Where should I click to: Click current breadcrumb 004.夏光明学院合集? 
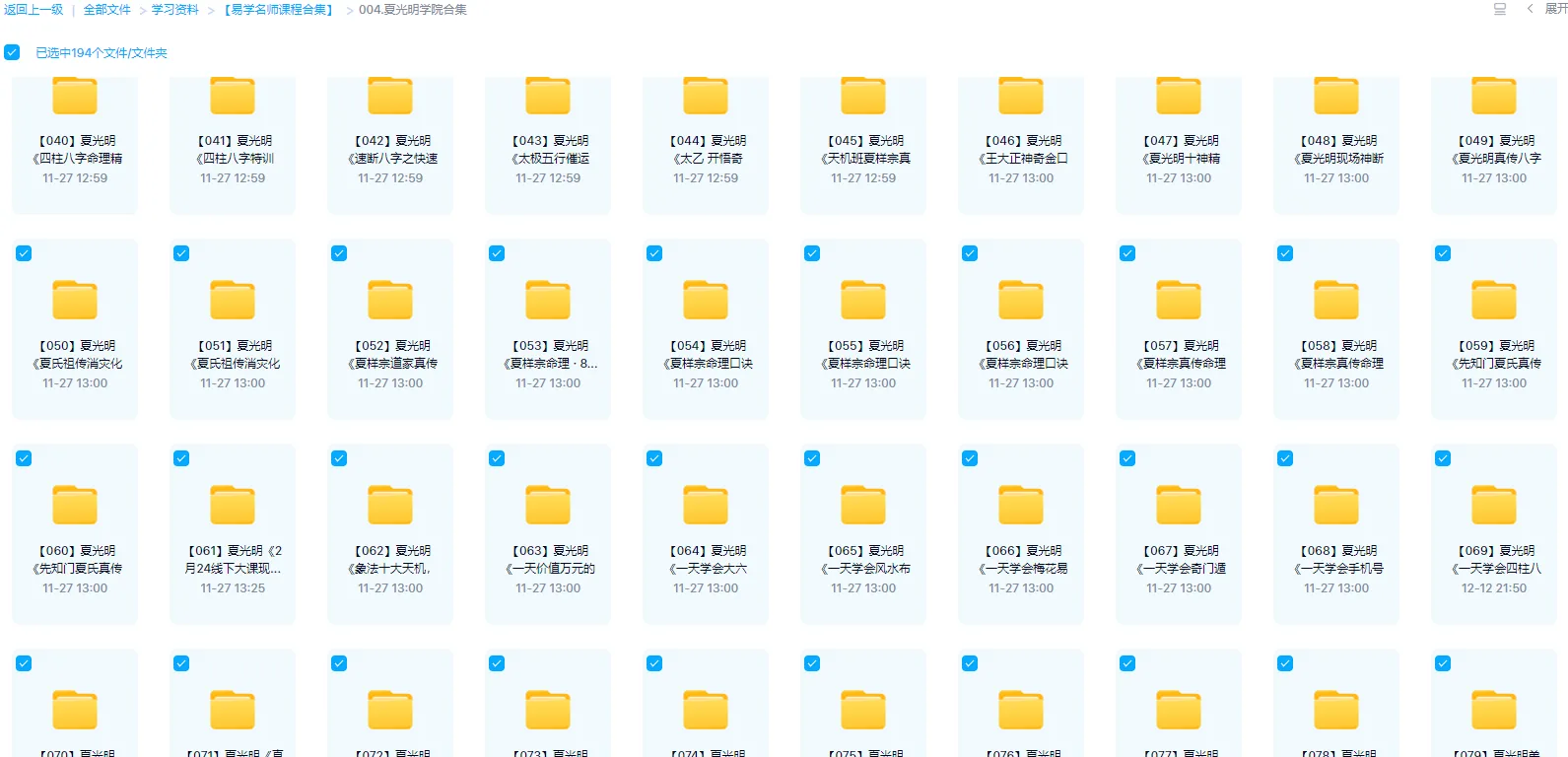[413, 10]
